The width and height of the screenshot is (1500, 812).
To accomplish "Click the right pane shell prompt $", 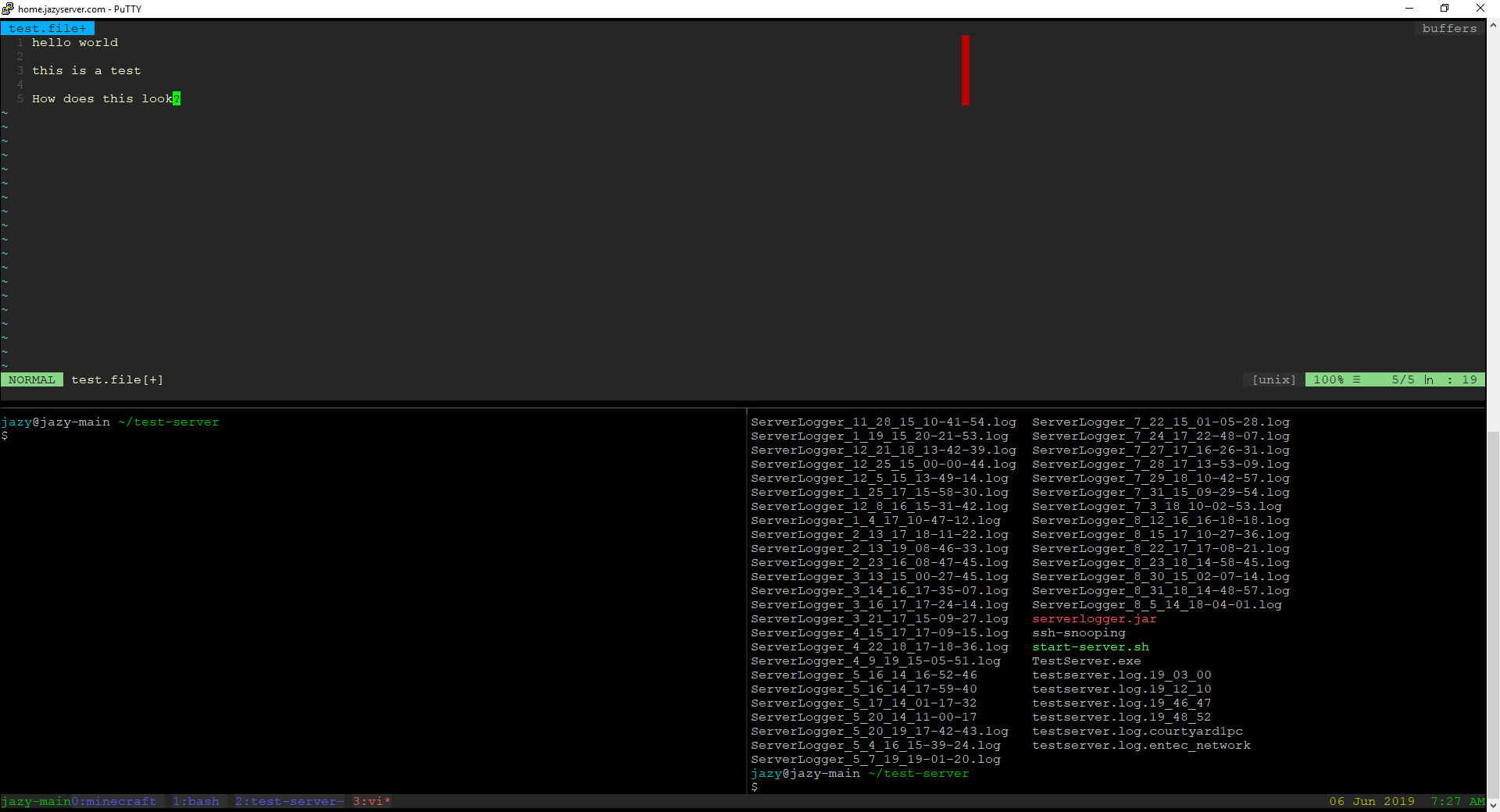I will [x=755, y=787].
